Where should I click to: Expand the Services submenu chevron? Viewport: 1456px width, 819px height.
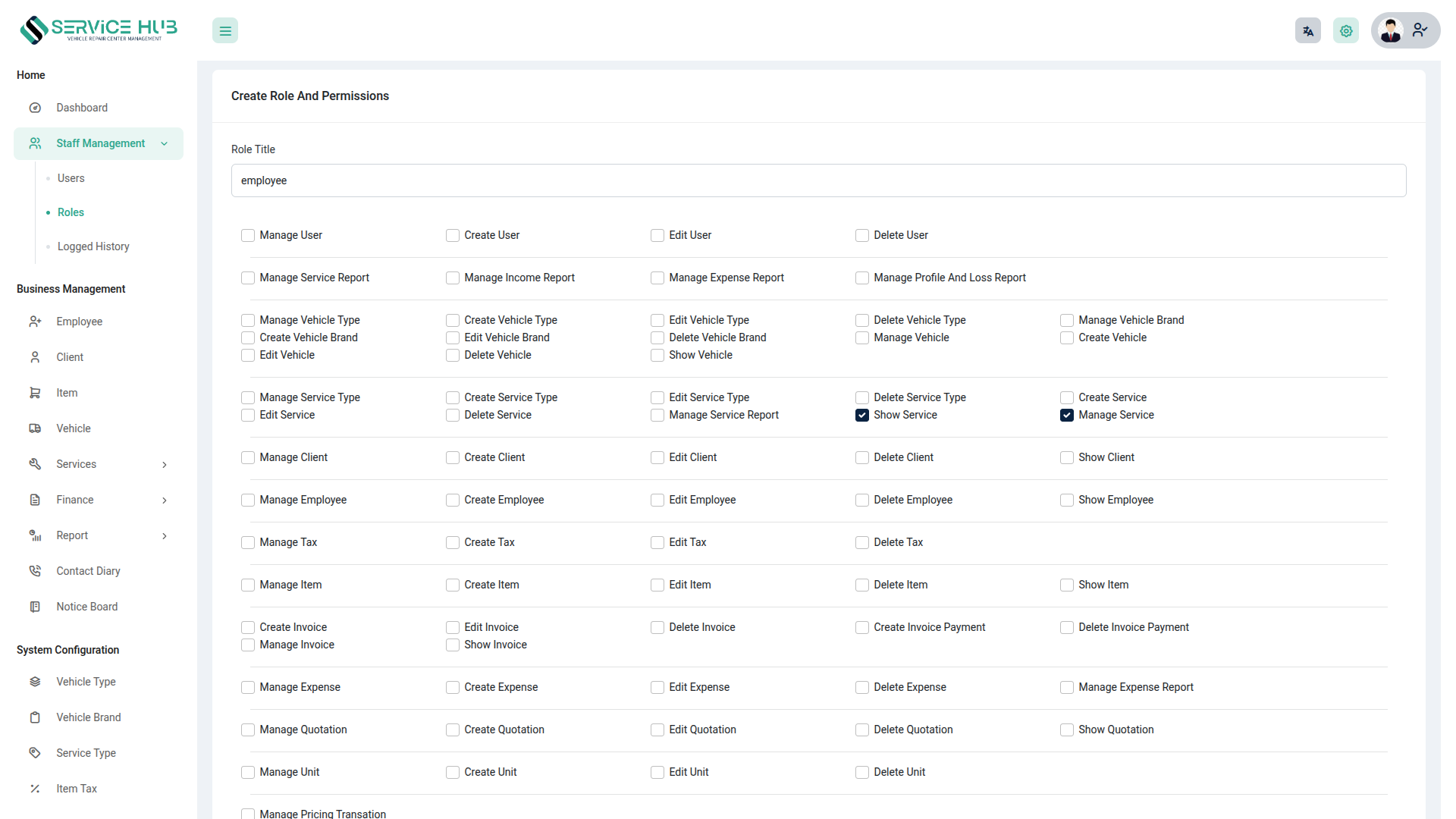tap(164, 465)
